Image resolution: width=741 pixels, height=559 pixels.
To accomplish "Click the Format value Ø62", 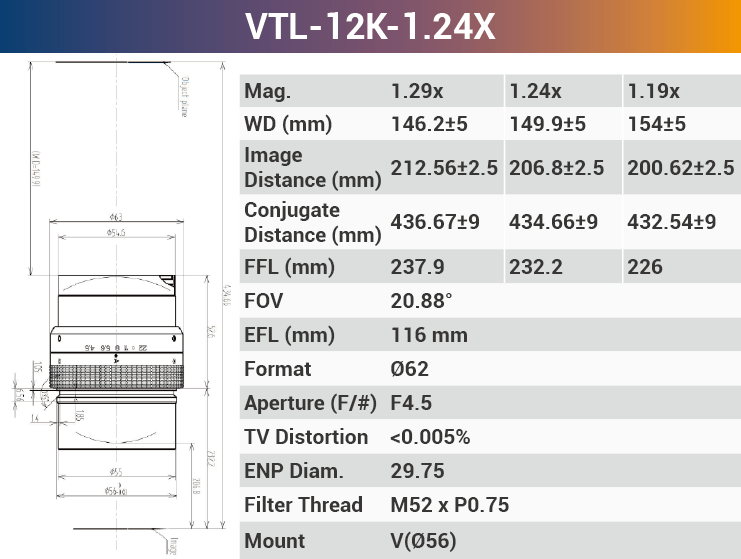I will 409,369.
